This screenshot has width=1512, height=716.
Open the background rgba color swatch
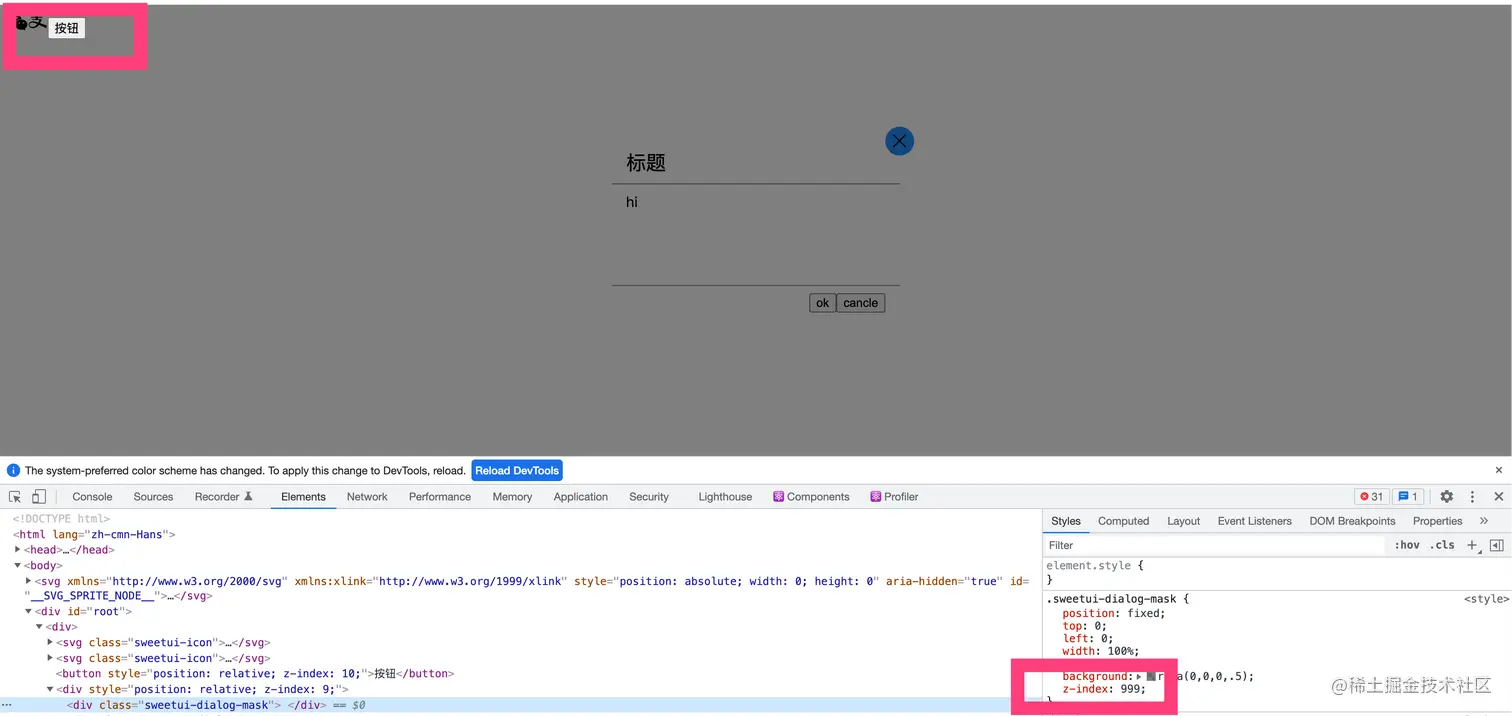[x=1151, y=677]
